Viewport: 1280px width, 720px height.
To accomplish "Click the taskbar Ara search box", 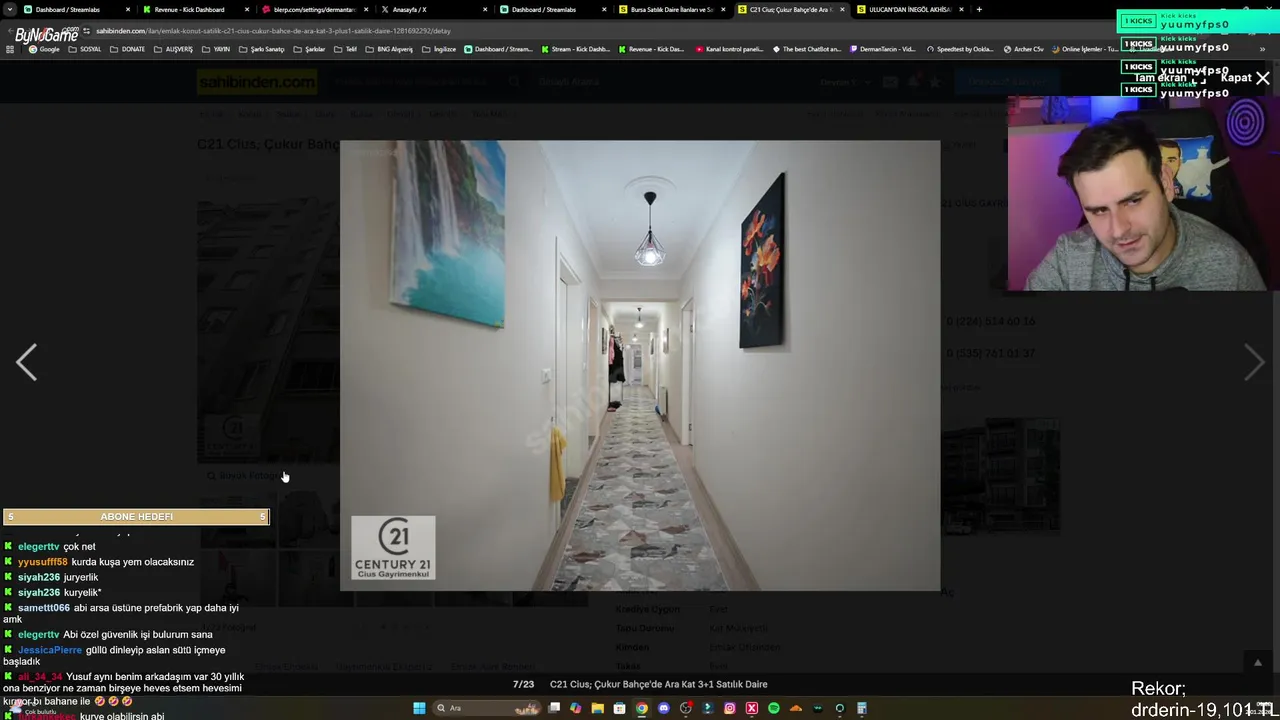I will click(x=487, y=708).
